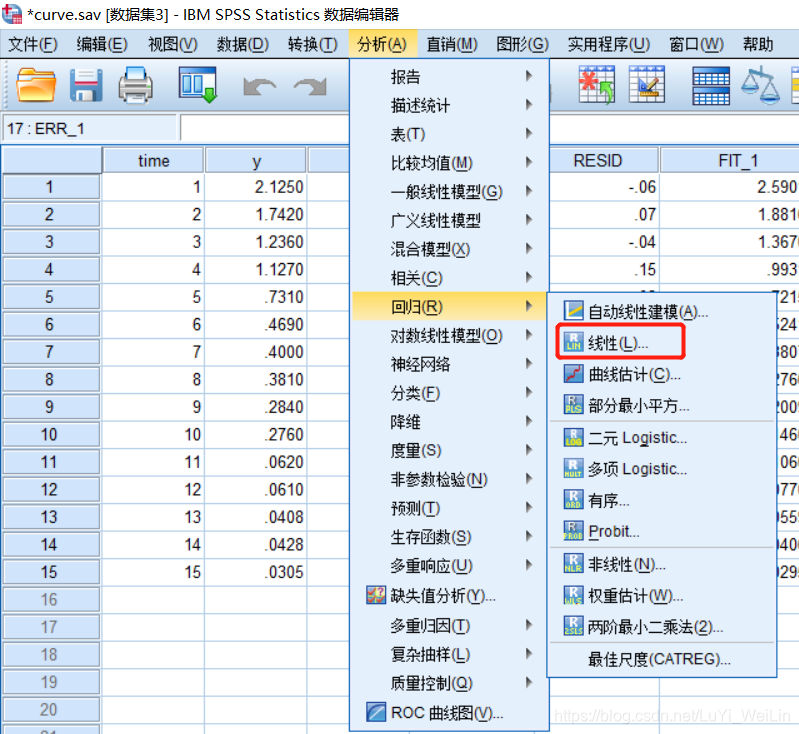Select row header 5

pos(51,297)
